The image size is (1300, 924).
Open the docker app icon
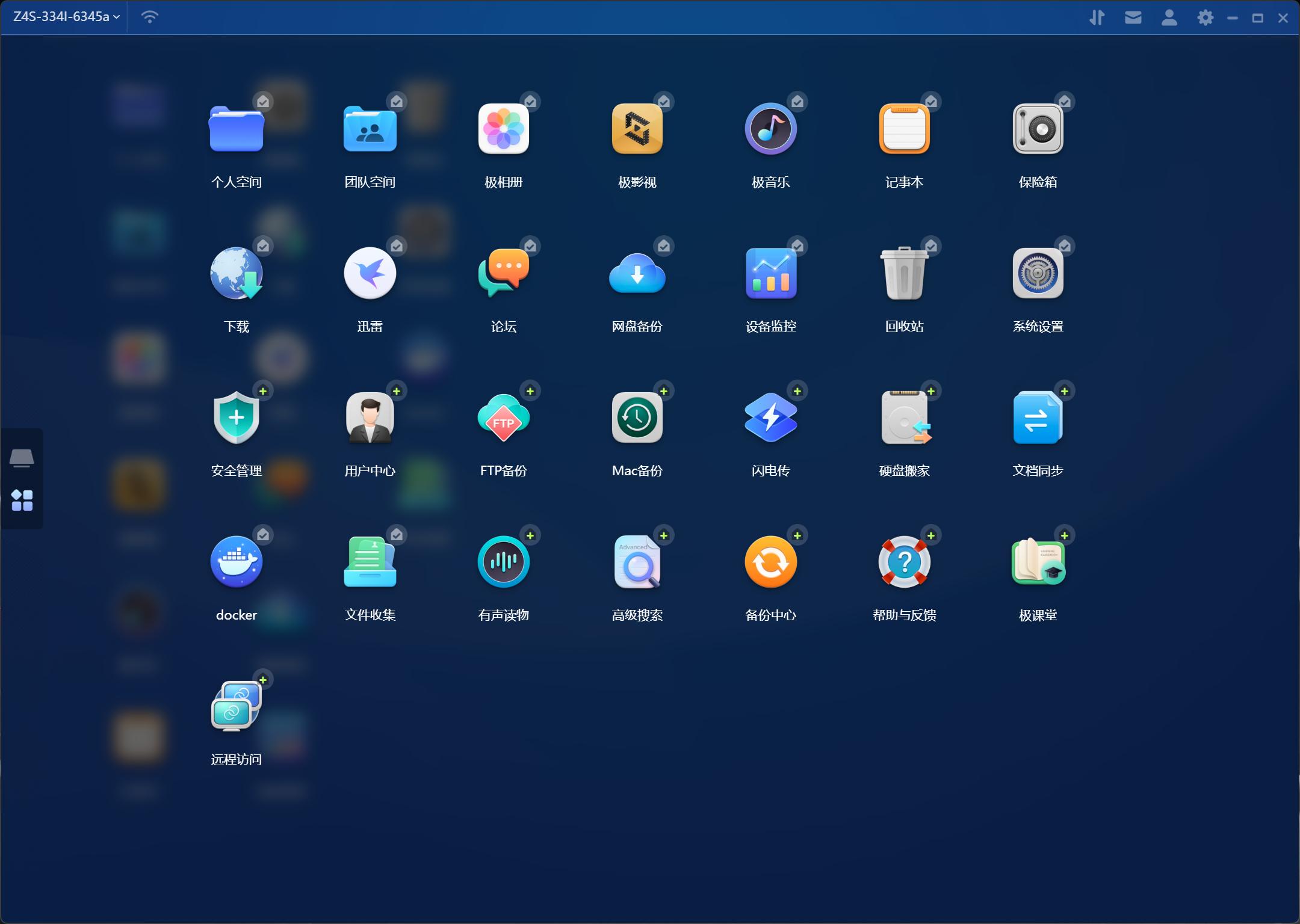[236, 562]
